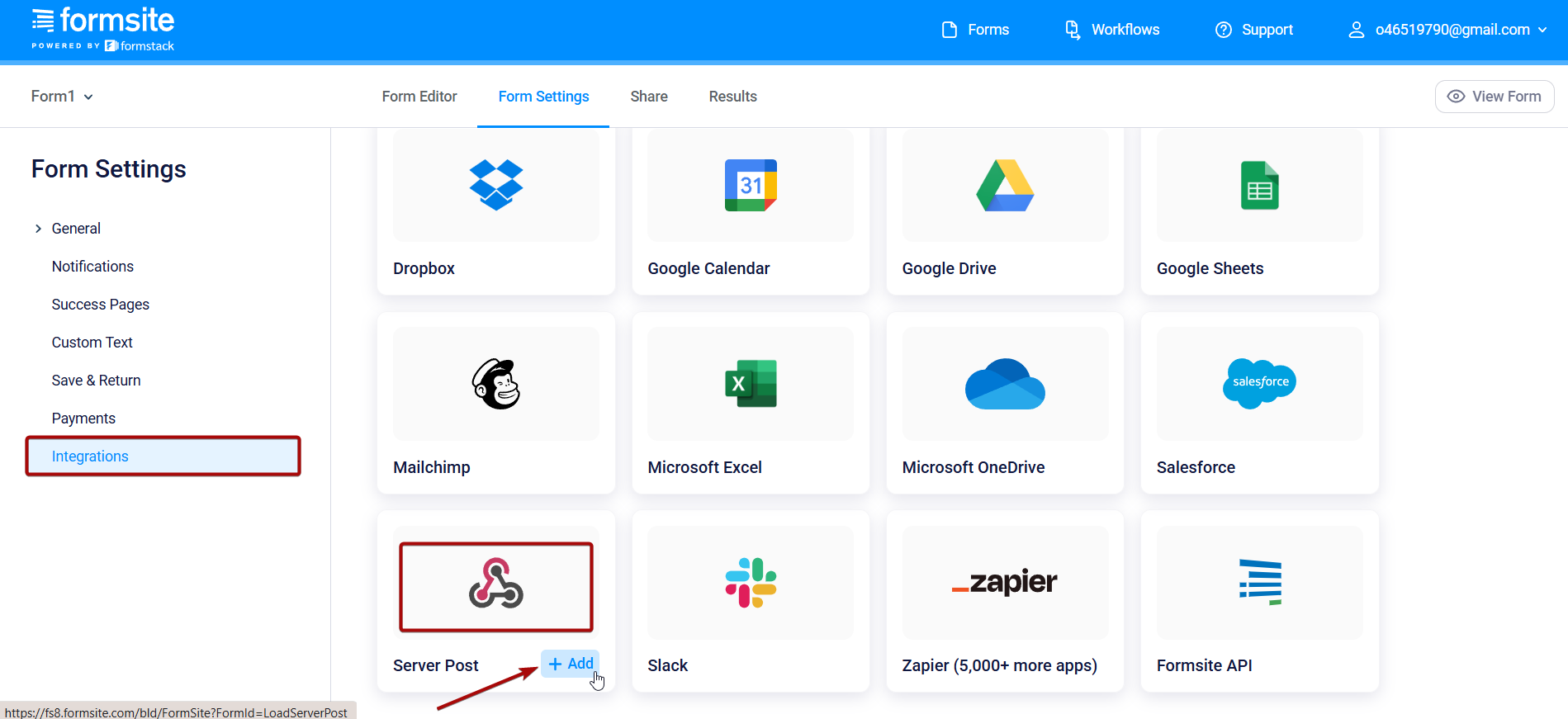Screen dimensions: 1568x719
Task: Add the Server Post integration
Action: [570, 664]
